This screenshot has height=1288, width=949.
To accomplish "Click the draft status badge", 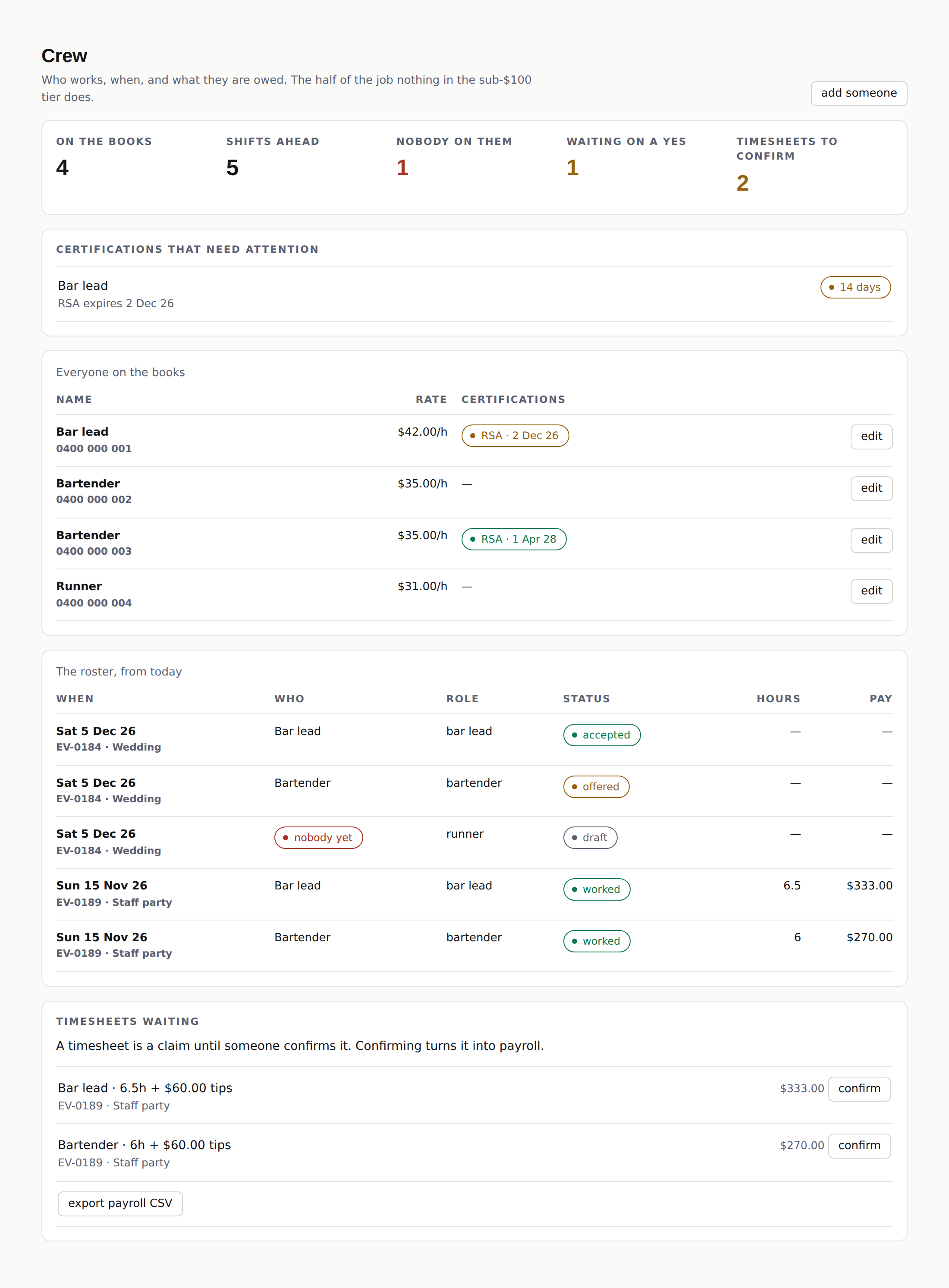I will 590,838.
